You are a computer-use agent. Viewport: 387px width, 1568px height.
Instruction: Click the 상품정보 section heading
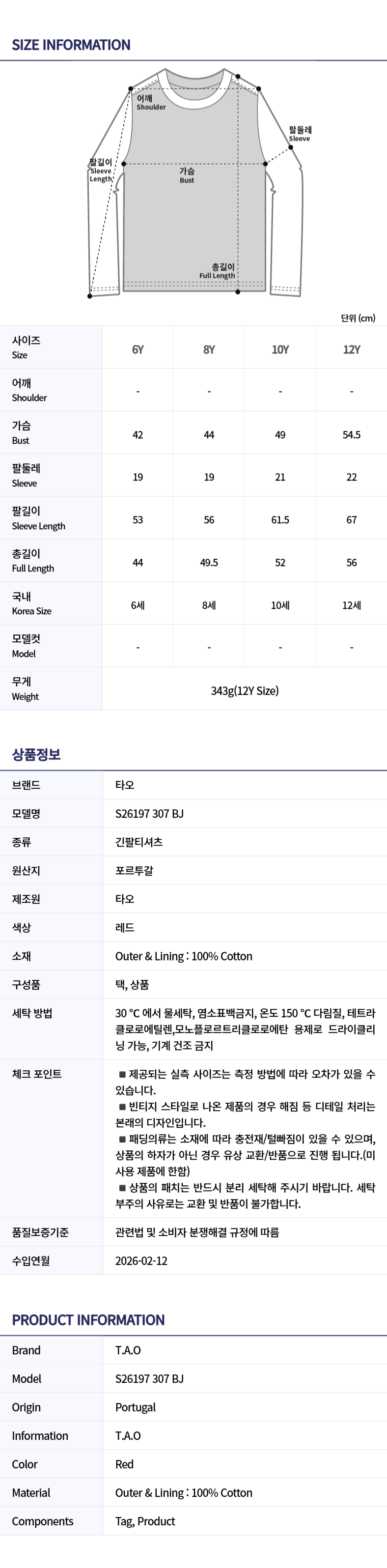click(x=36, y=754)
